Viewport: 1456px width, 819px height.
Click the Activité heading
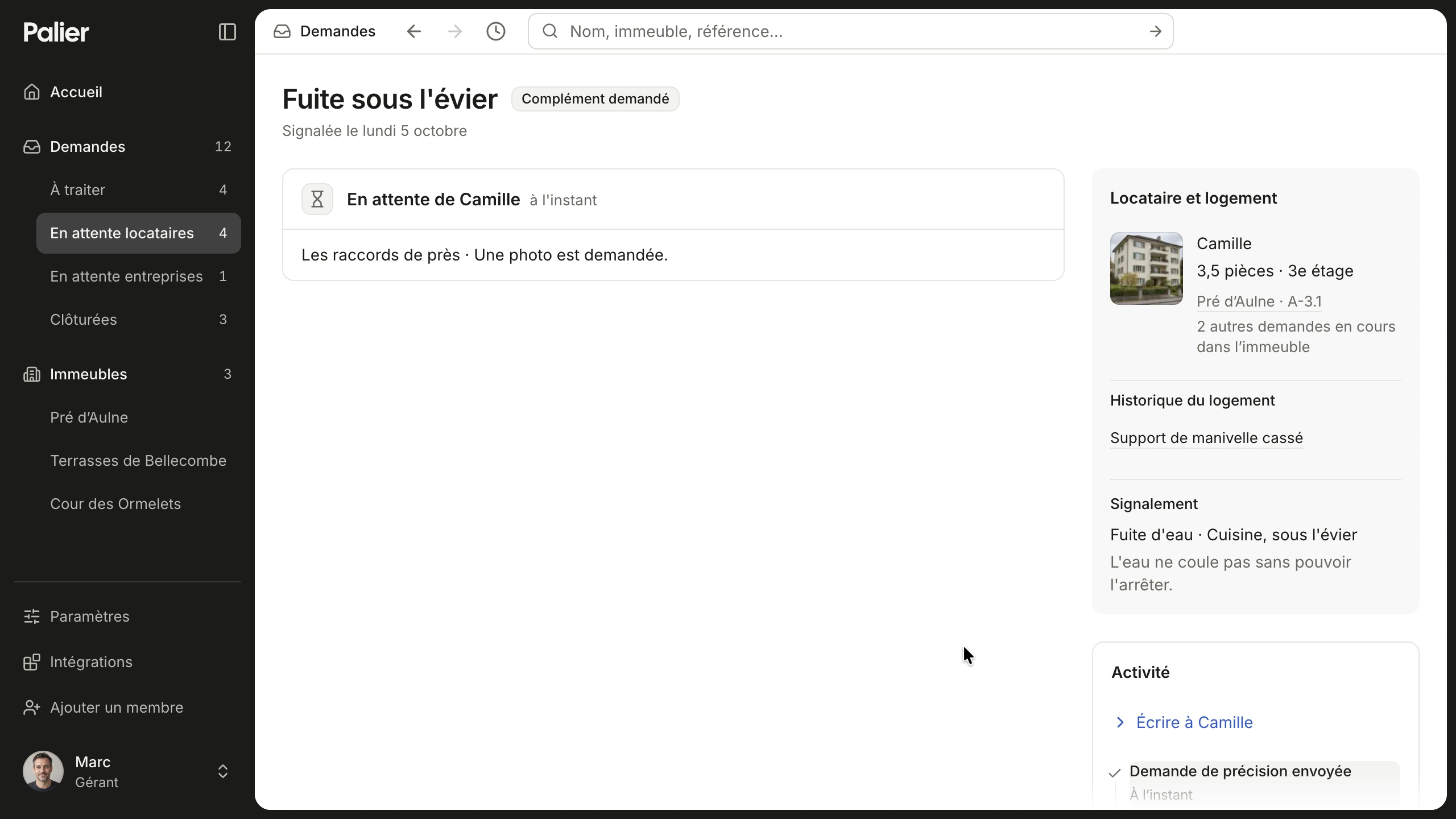1140,672
